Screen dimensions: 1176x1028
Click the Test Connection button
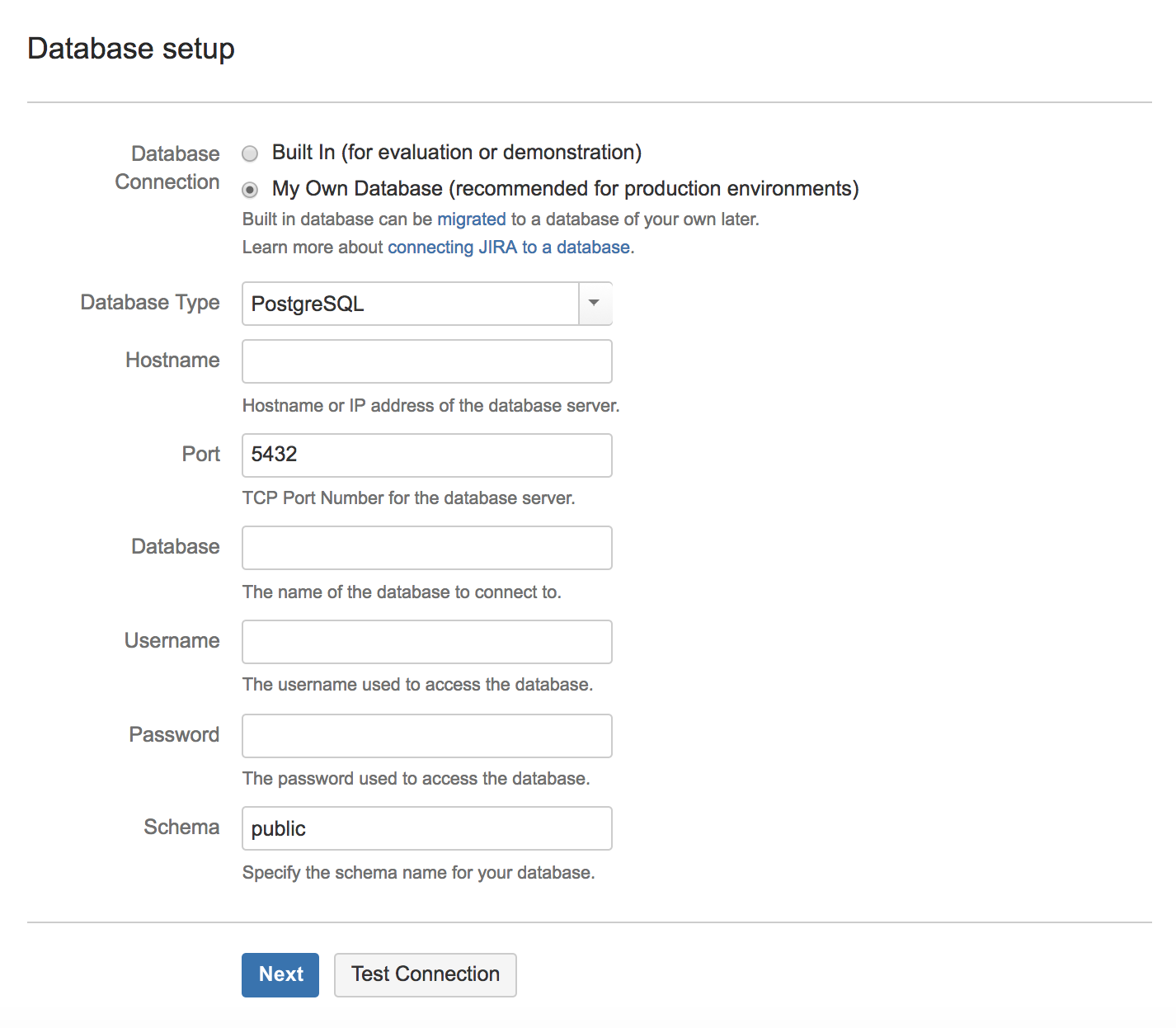(426, 975)
